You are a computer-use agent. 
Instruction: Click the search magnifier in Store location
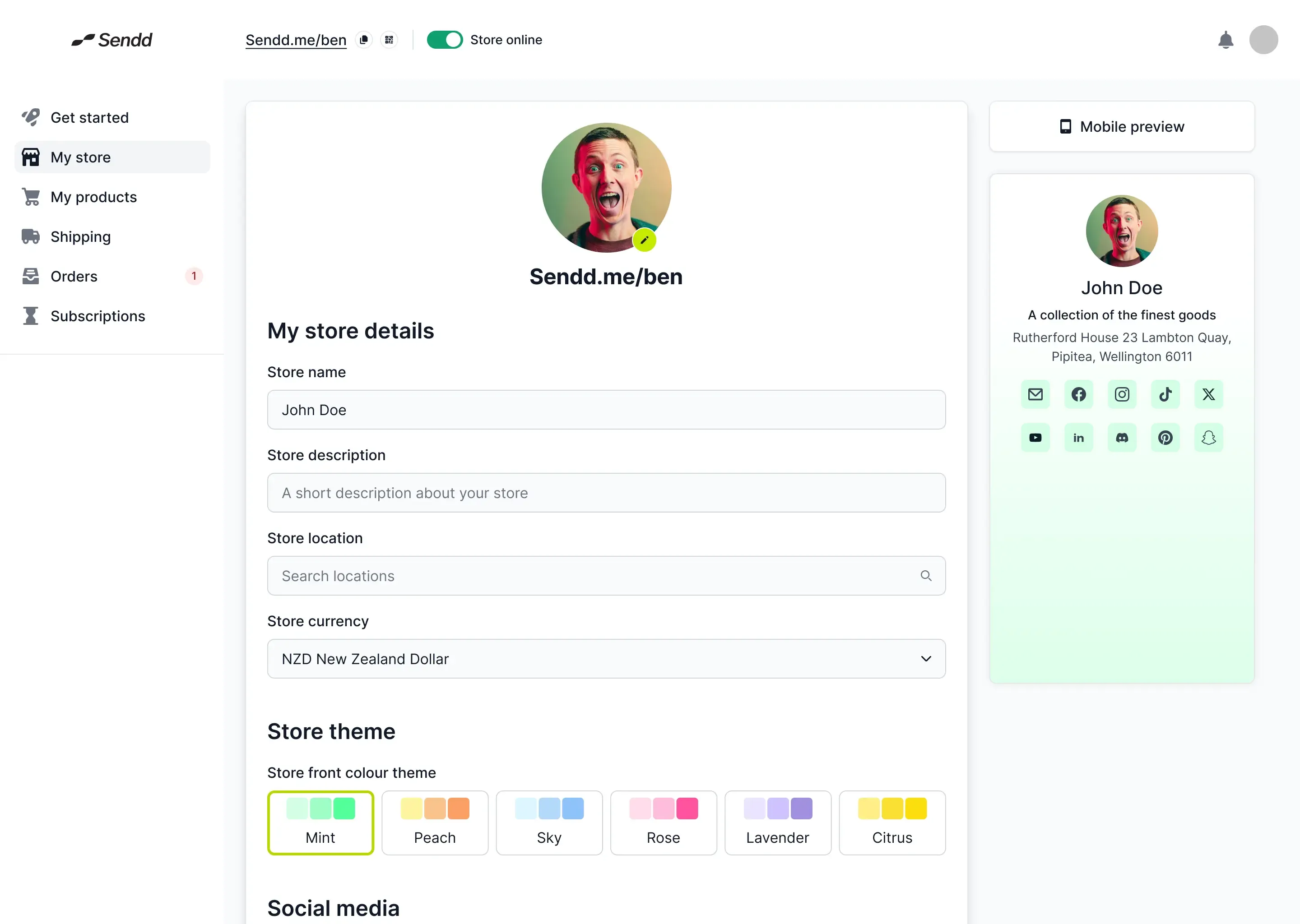click(x=926, y=576)
